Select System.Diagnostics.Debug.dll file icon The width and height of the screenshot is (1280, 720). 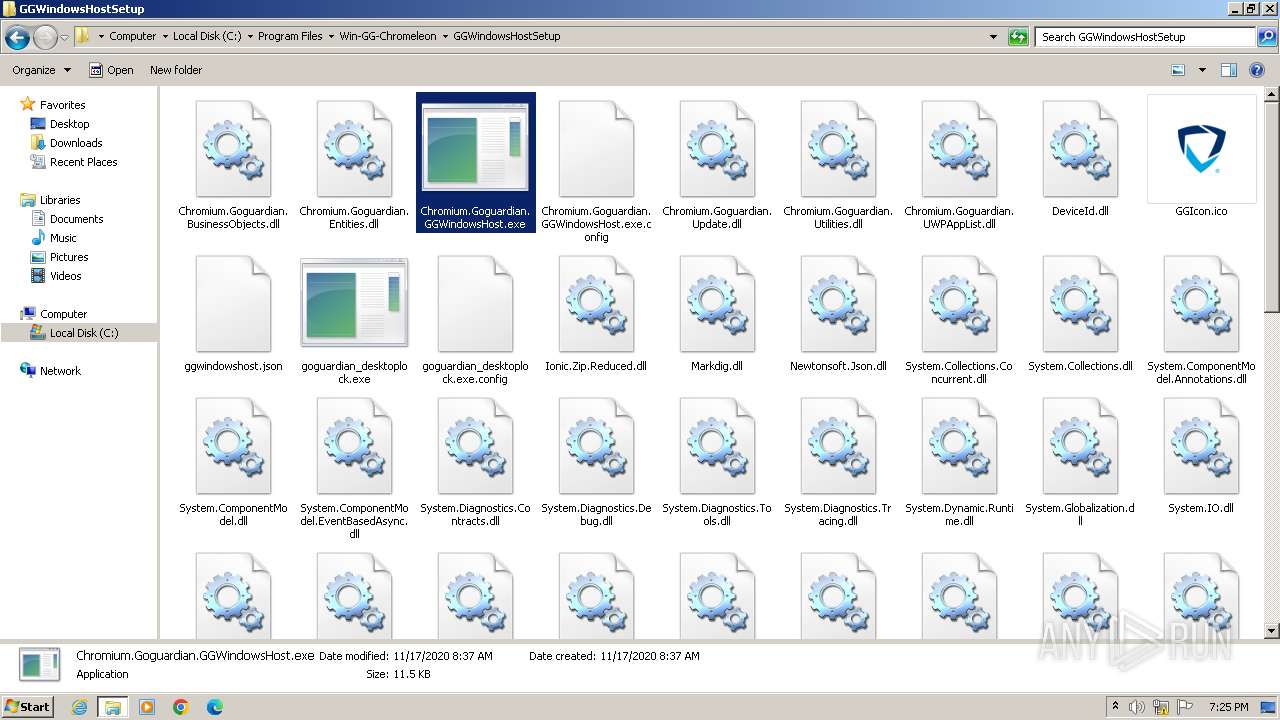coord(596,446)
